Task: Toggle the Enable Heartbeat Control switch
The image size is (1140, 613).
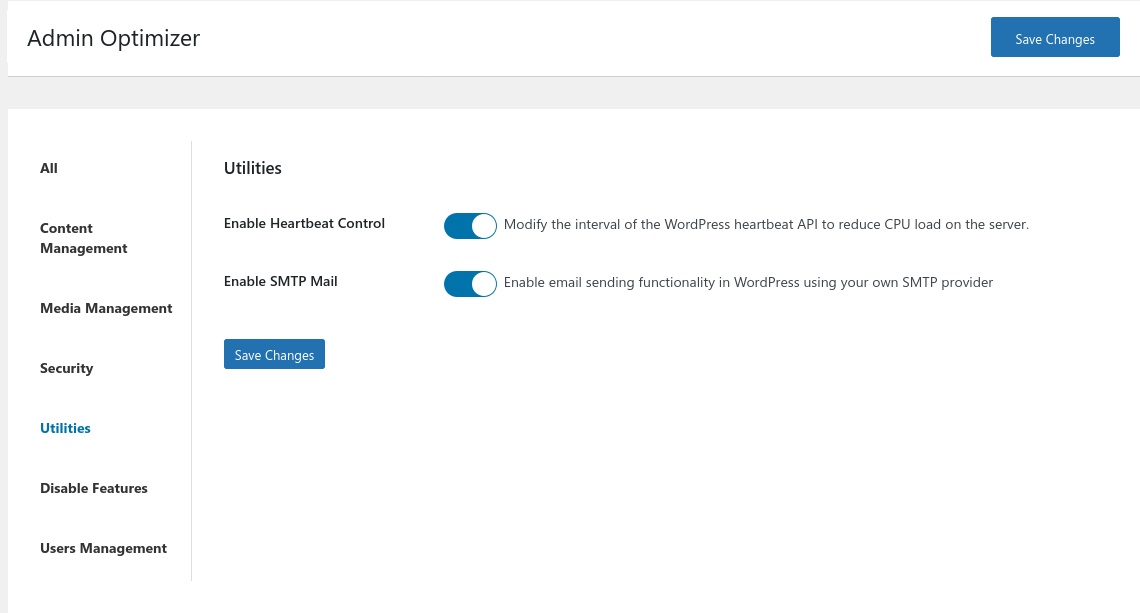Action: [x=470, y=226]
